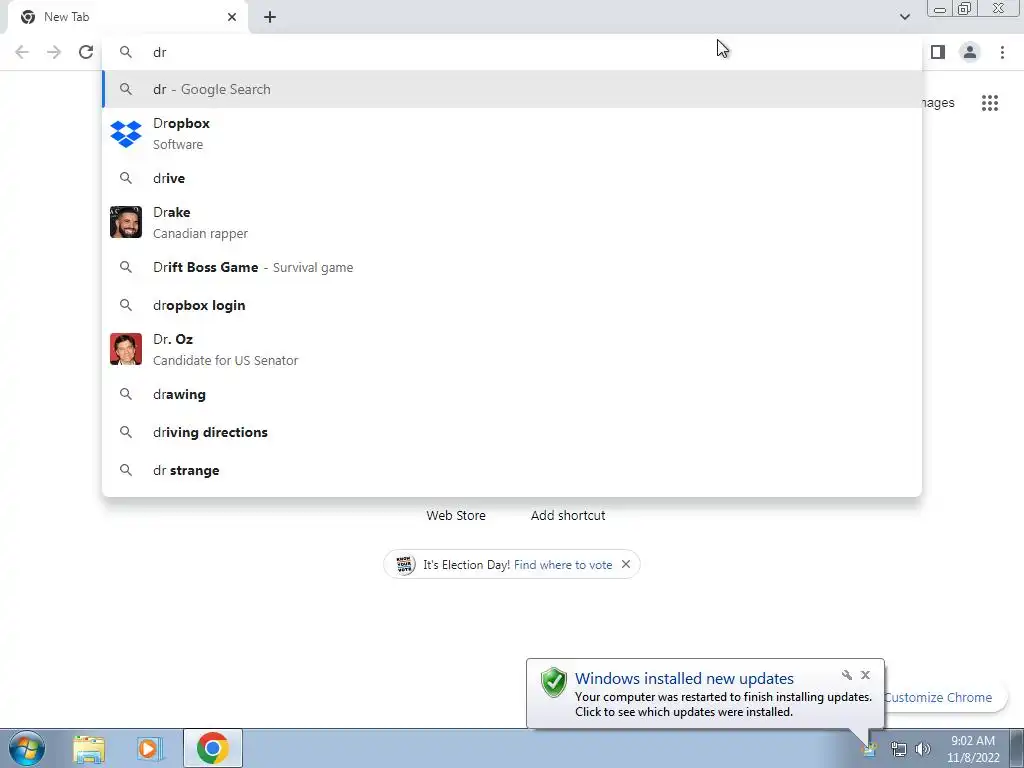
Task: Select the New Tab tab
Action: pyautogui.click(x=127, y=17)
